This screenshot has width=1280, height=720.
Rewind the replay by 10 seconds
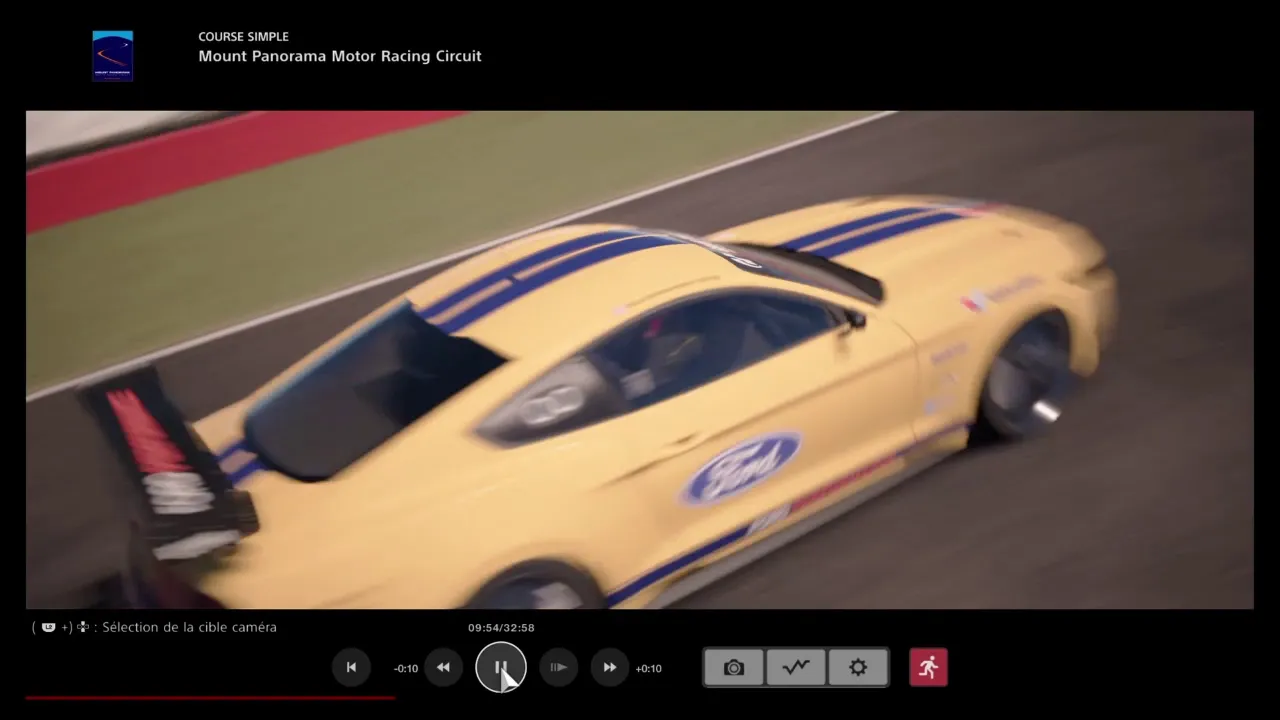443,667
